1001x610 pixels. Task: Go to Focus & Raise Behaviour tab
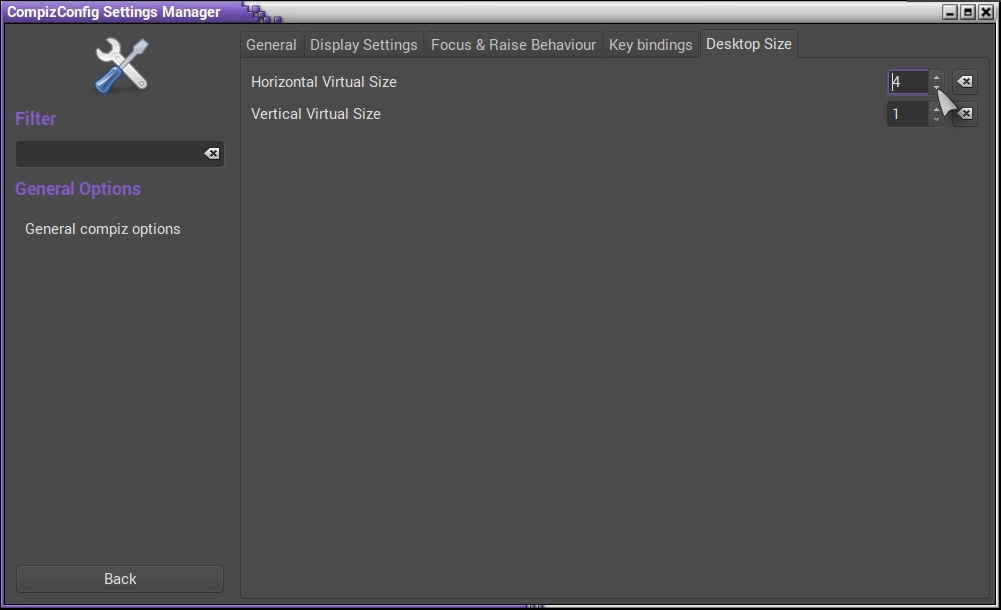513,45
